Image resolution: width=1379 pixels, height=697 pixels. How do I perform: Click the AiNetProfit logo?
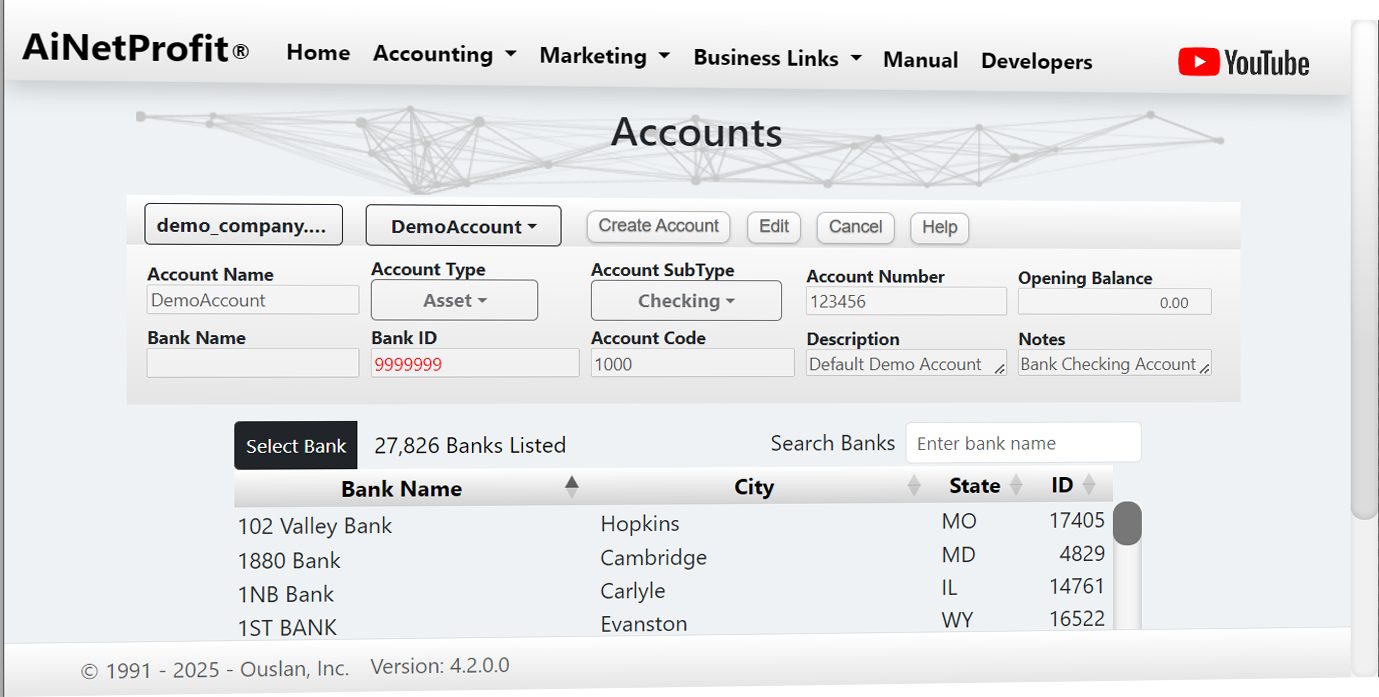point(136,47)
